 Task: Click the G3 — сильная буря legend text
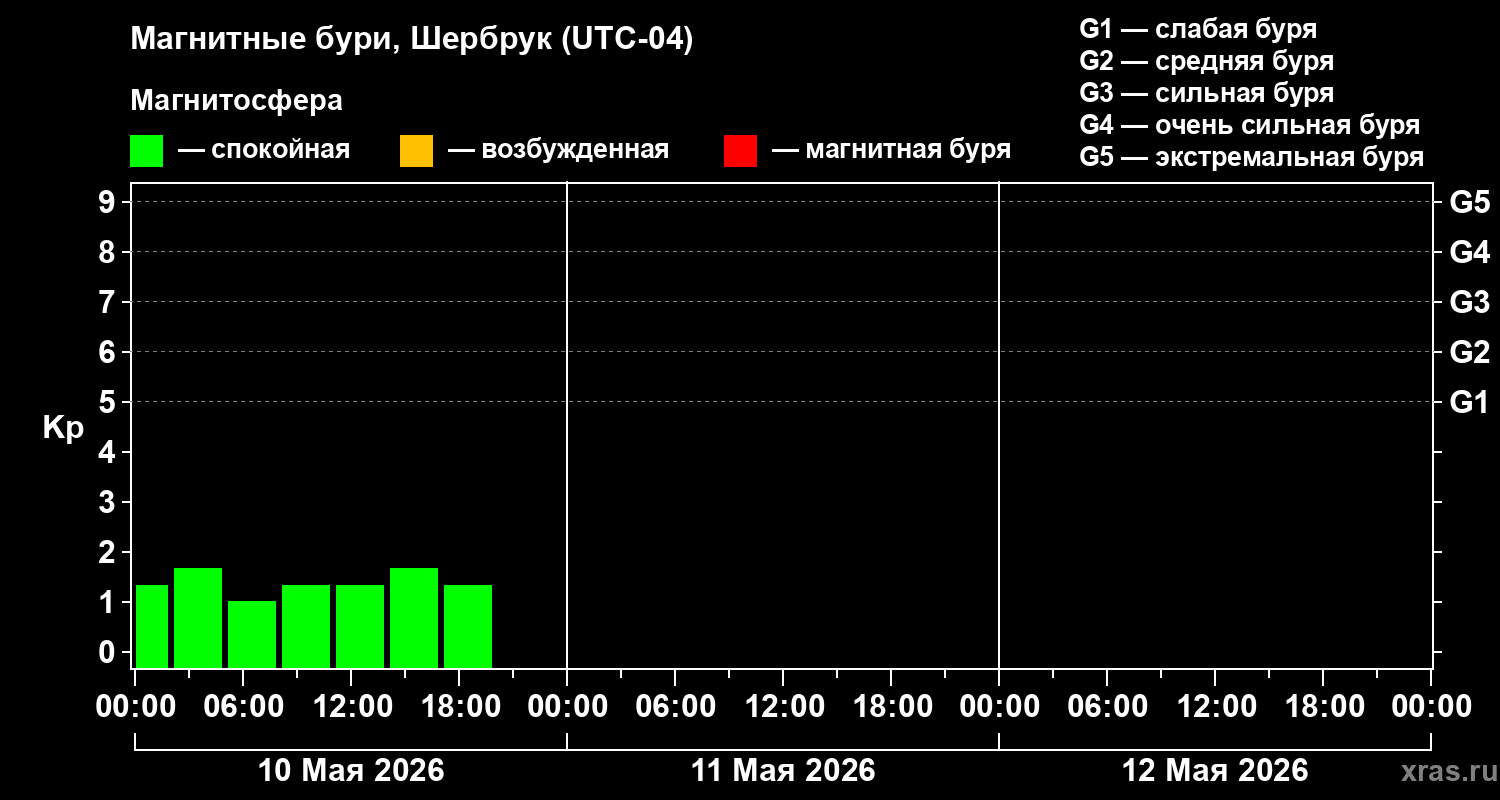1207,93
